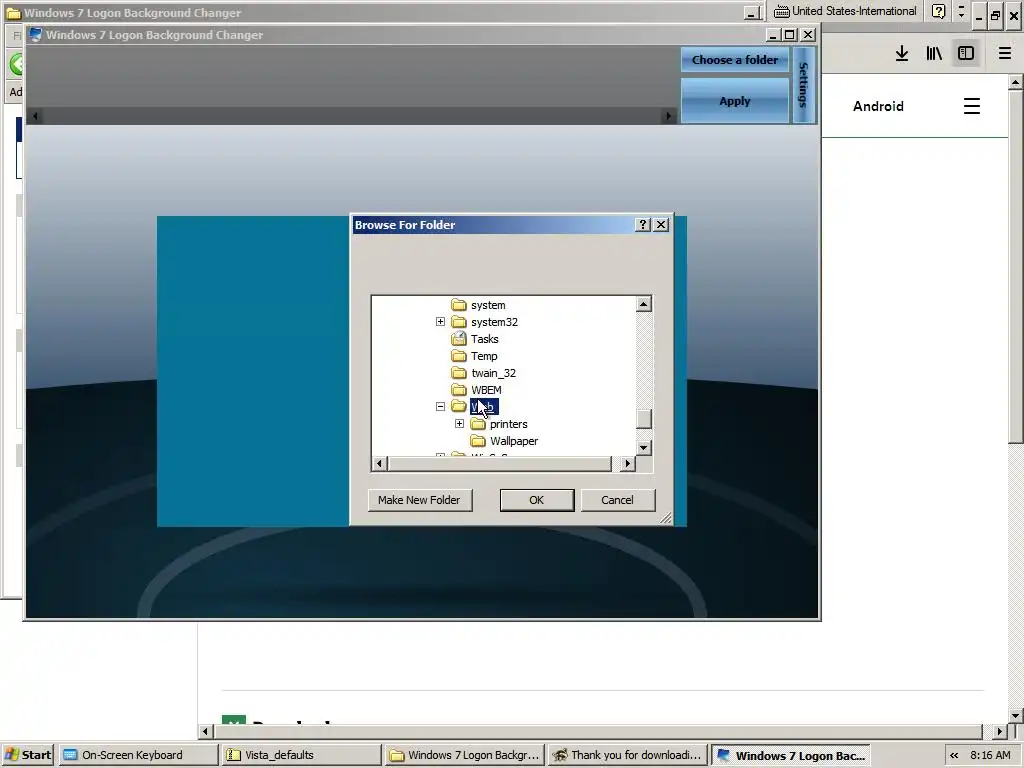Select the twain_32 folder

494,373
